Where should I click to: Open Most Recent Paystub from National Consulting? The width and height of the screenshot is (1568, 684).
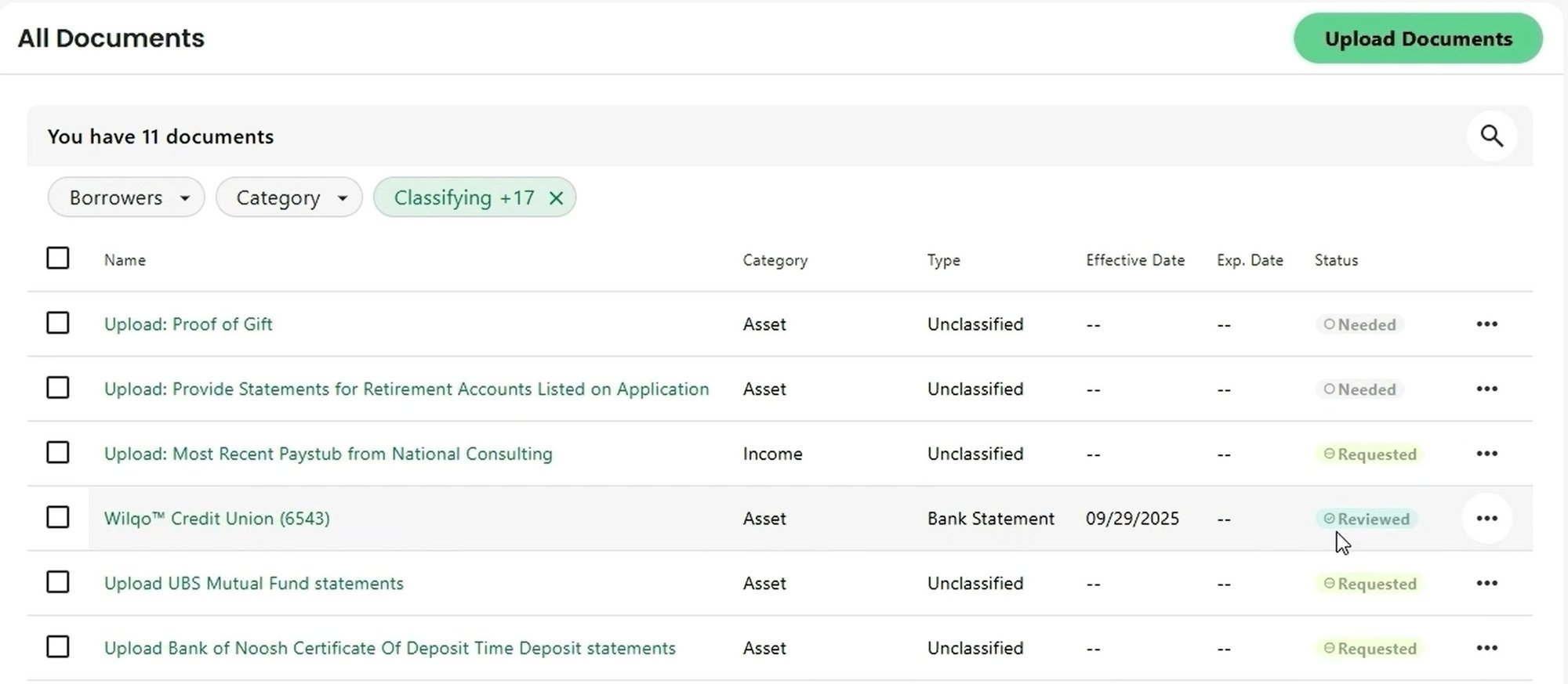(x=328, y=454)
